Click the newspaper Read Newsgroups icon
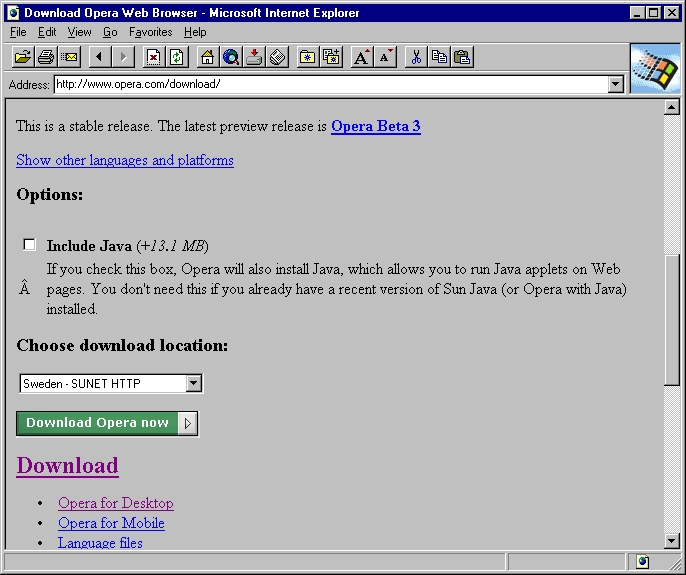686x575 pixels. click(x=277, y=57)
